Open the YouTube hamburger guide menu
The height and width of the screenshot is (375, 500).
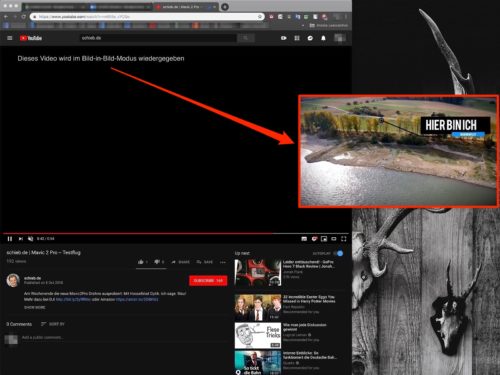tap(10, 38)
